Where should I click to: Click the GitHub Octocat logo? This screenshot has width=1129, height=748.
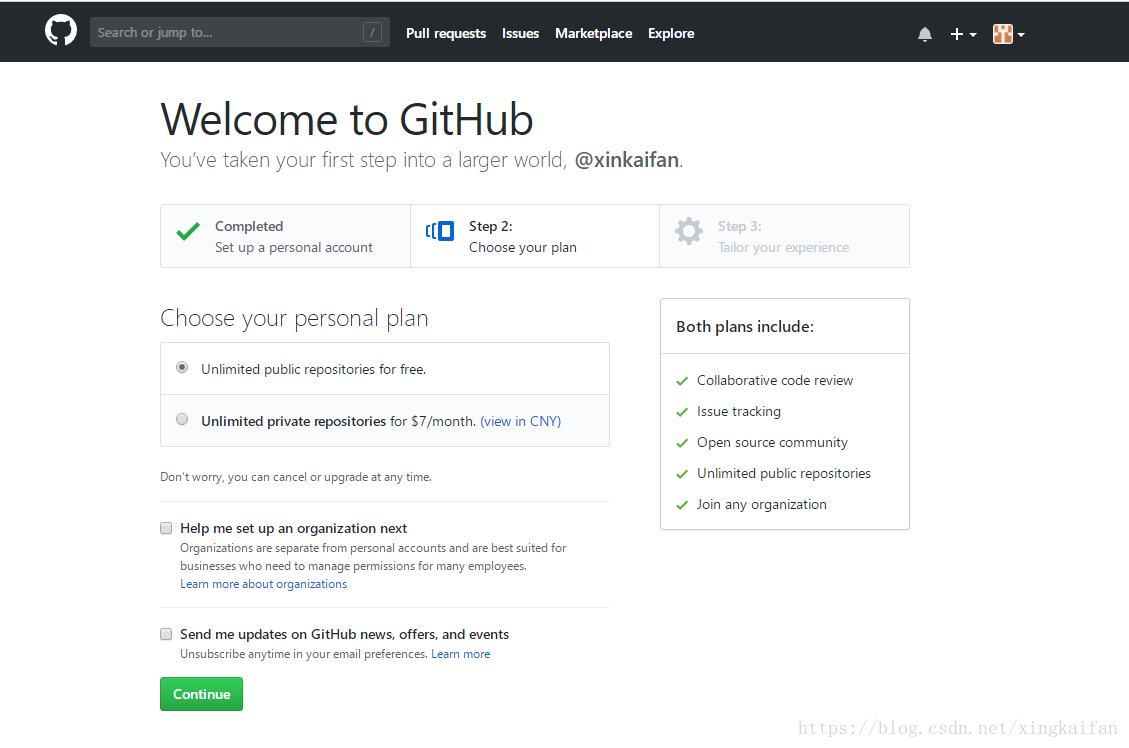pos(60,30)
